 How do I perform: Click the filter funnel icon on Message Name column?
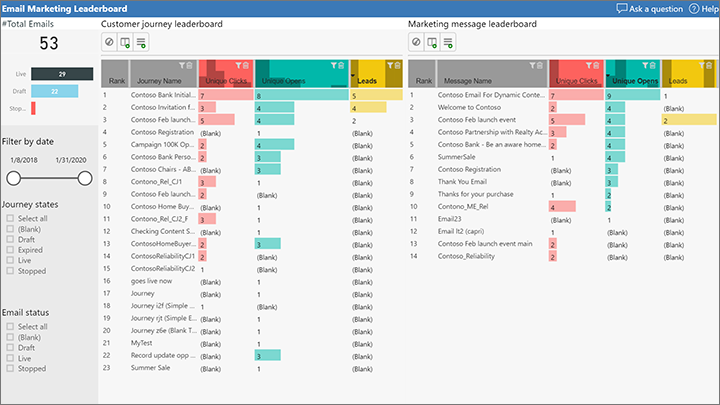(532, 66)
